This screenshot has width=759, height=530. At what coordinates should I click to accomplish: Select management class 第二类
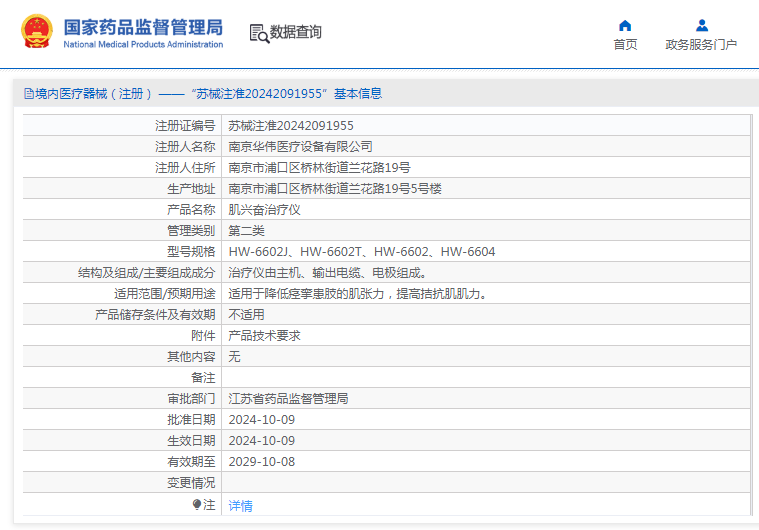click(246, 231)
